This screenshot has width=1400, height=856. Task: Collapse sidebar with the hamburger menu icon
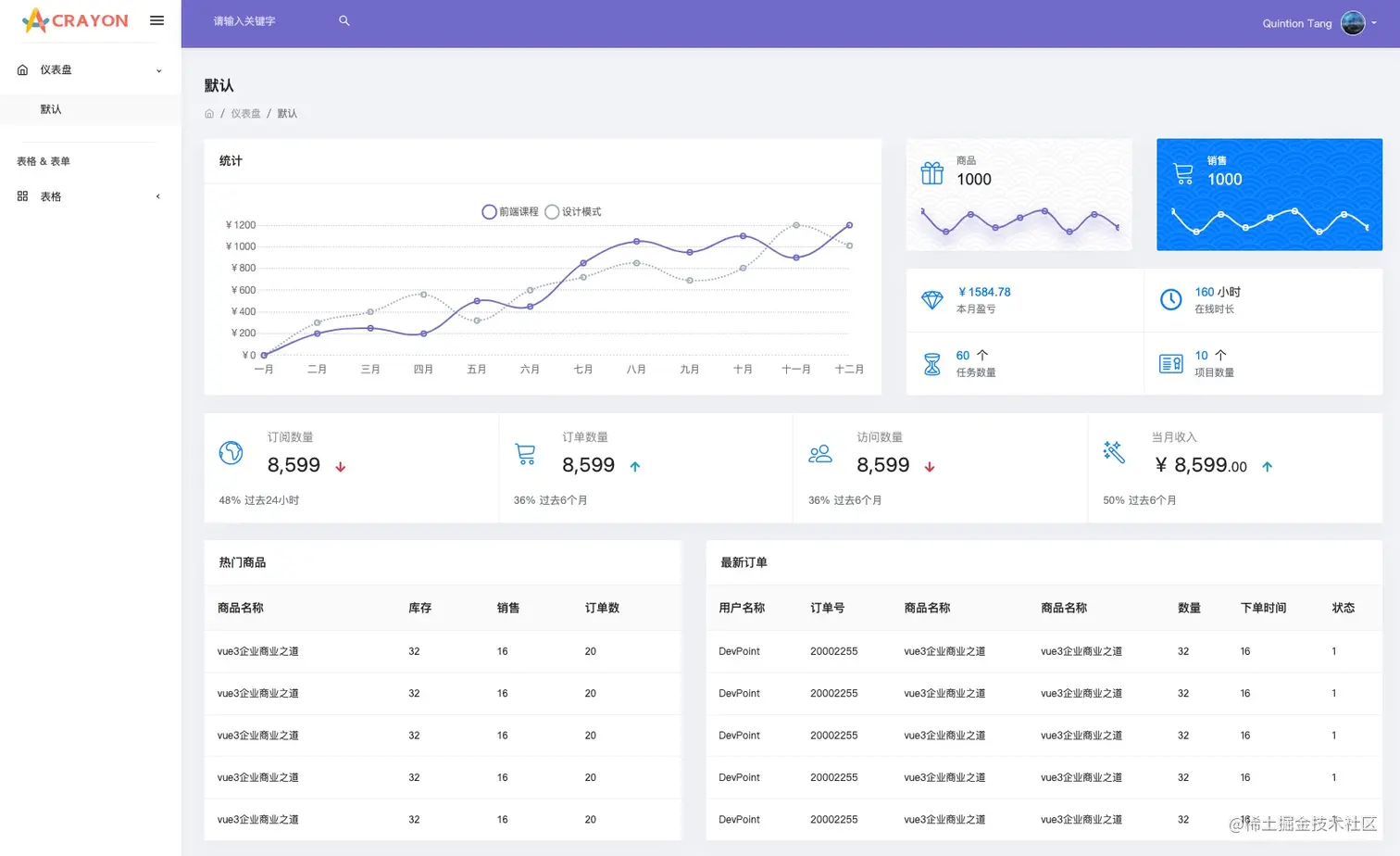point(156,20)
